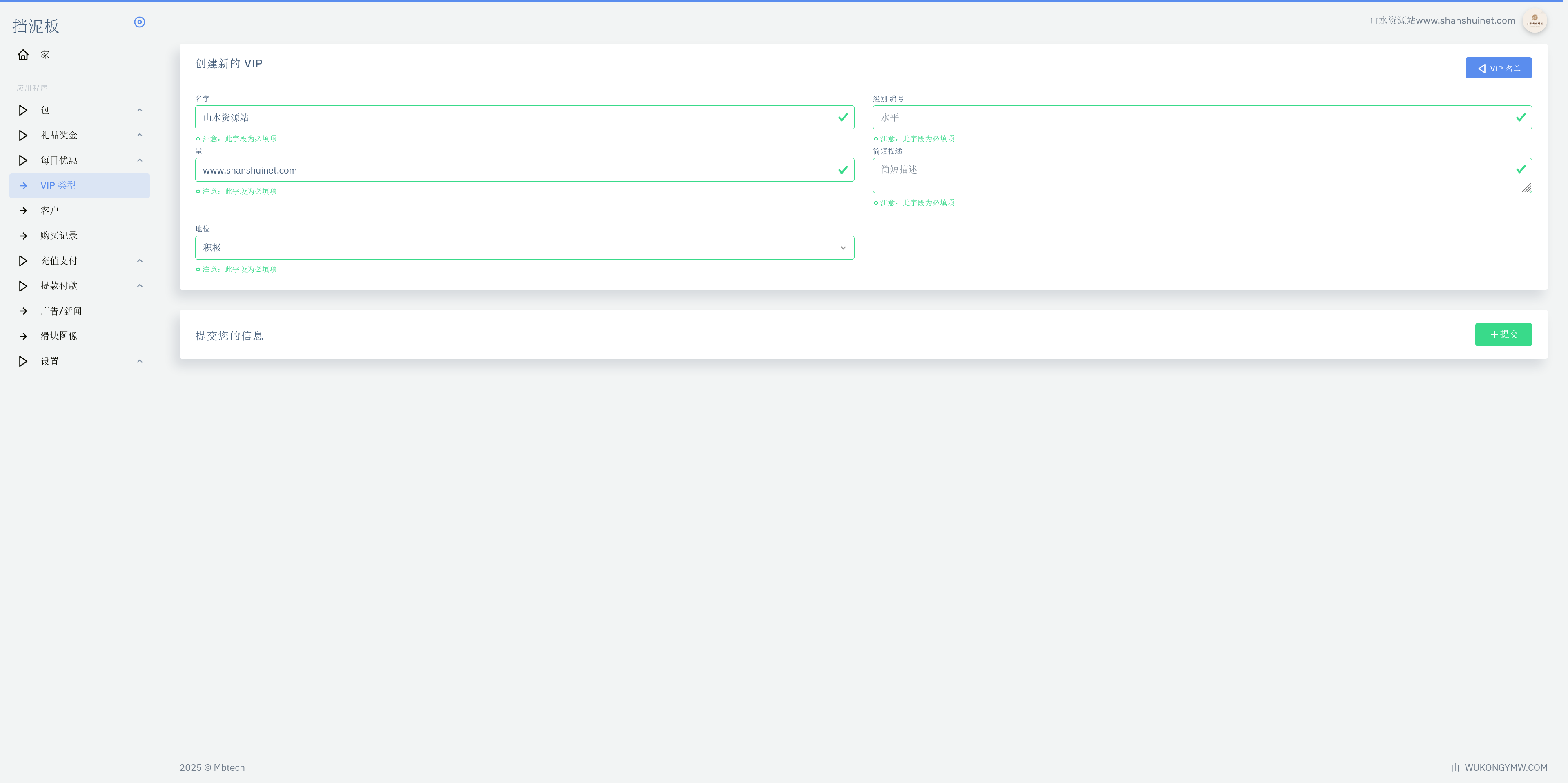The image size is (1568, 783).
Task: Click the arrow icon beside 滑块图像
Action: pyautogui.click(x=23, y=336)
